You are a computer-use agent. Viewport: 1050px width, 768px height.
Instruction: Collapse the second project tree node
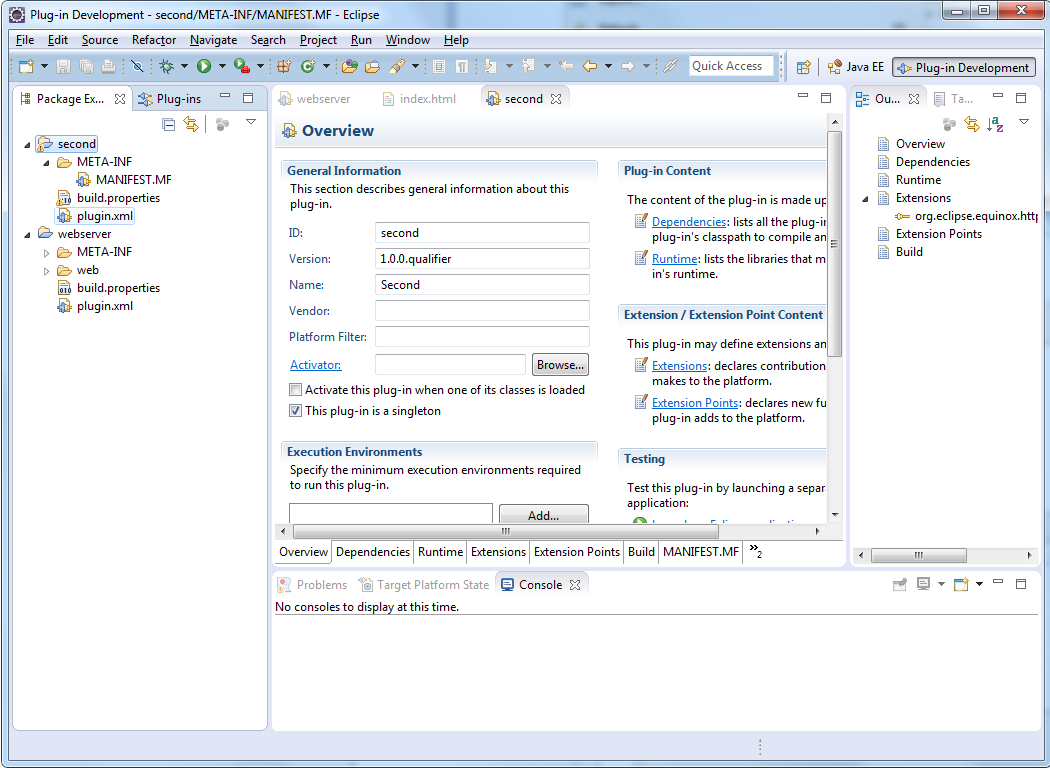coord(27,144)
